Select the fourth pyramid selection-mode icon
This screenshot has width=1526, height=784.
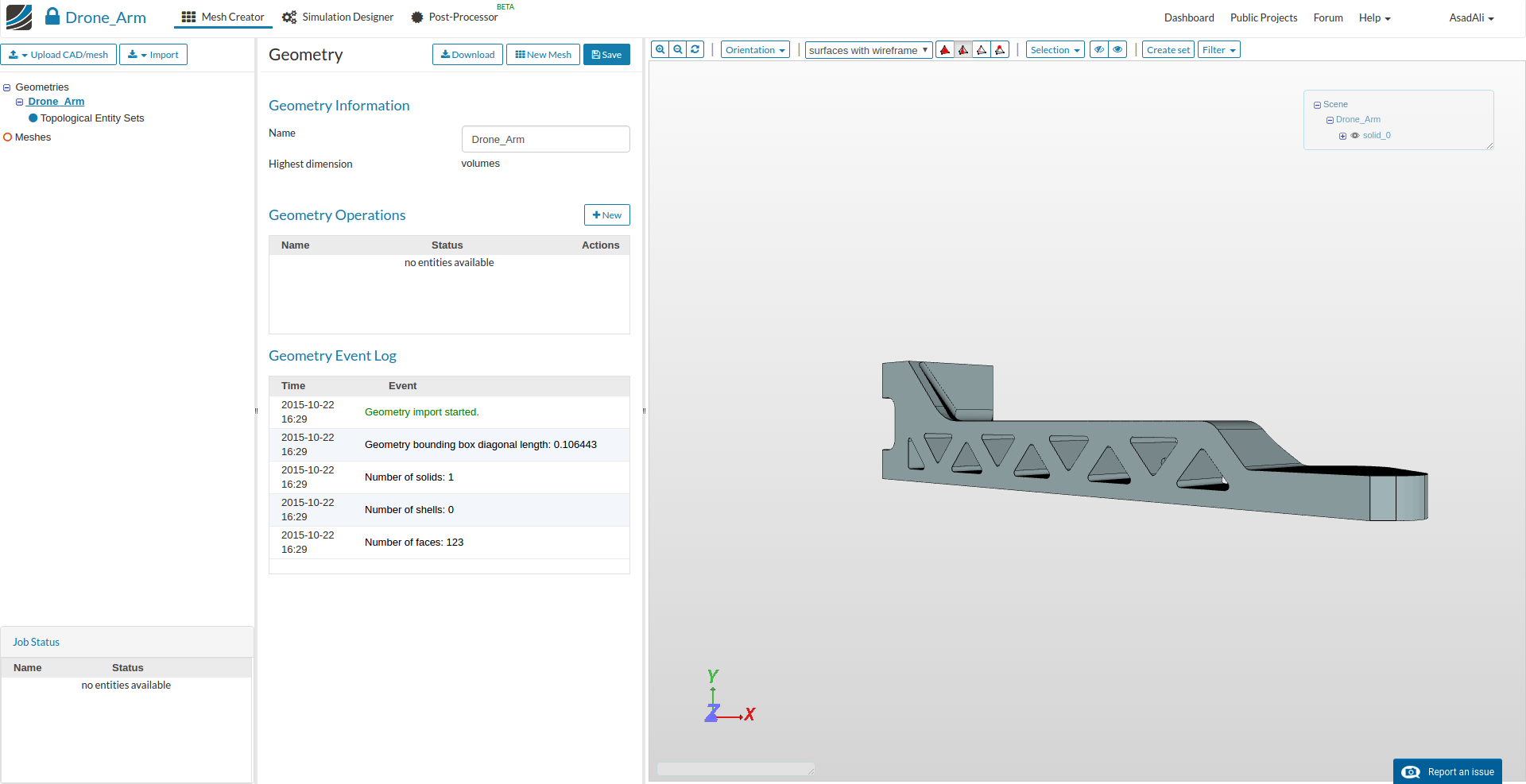(1000, 50)
